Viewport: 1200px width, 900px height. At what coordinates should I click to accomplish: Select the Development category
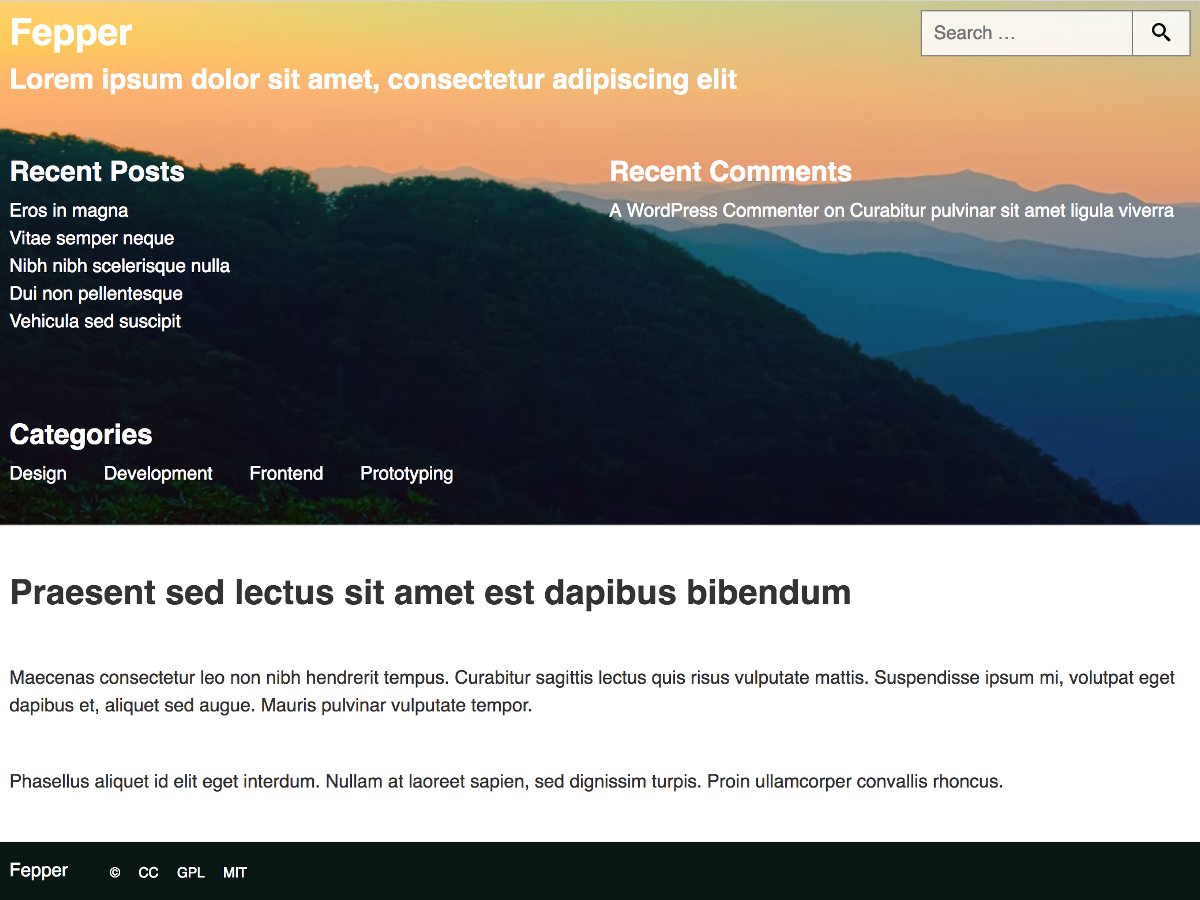pos(157,473)
